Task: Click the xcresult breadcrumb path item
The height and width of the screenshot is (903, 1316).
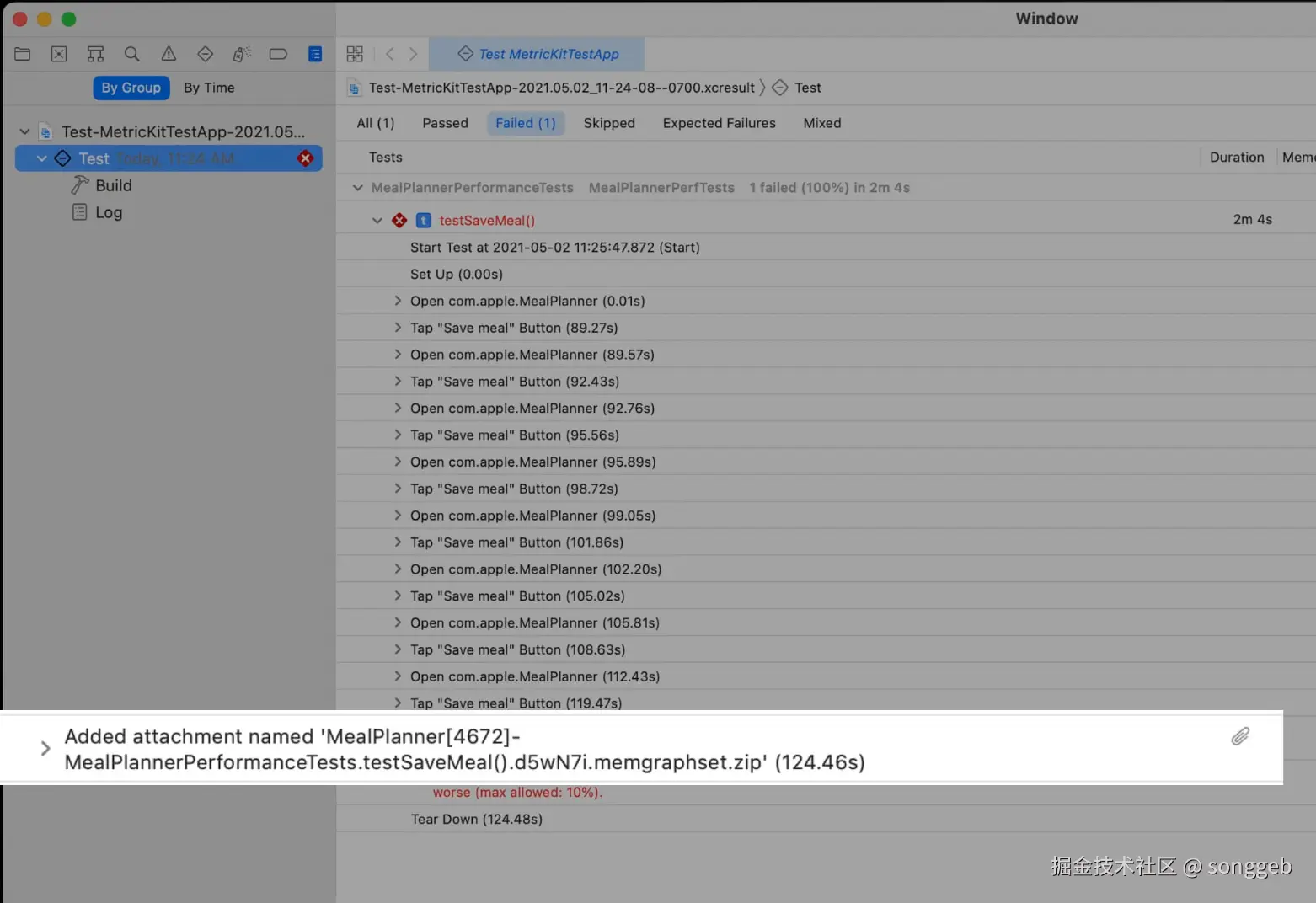Action: pyautogui.click(x=562, y=88)
